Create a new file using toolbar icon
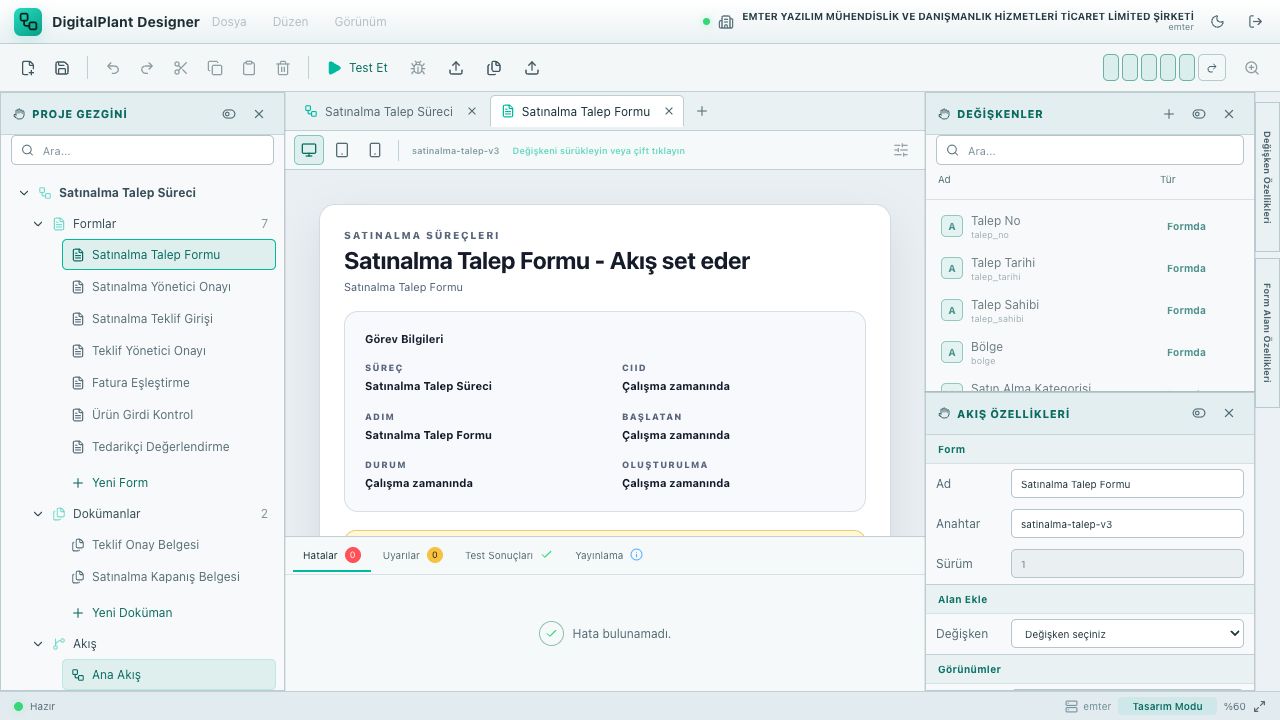This screenshot has height=720, width=1280. point(28,68)
